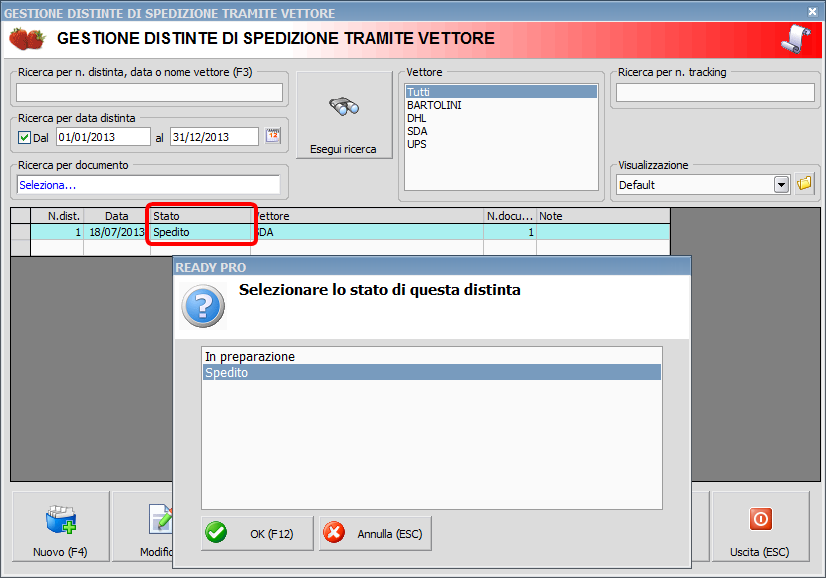The width and height of the screenshot is (826, 578).
Task: Click the search by n. distinta field
Action: (148, 92)
